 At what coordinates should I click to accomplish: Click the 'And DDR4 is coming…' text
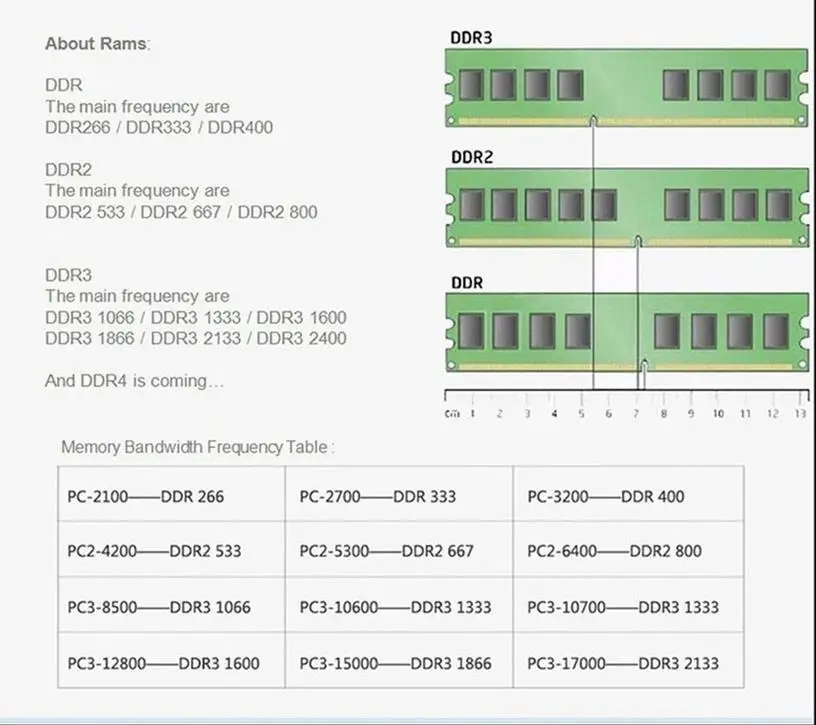pos(135,381)
